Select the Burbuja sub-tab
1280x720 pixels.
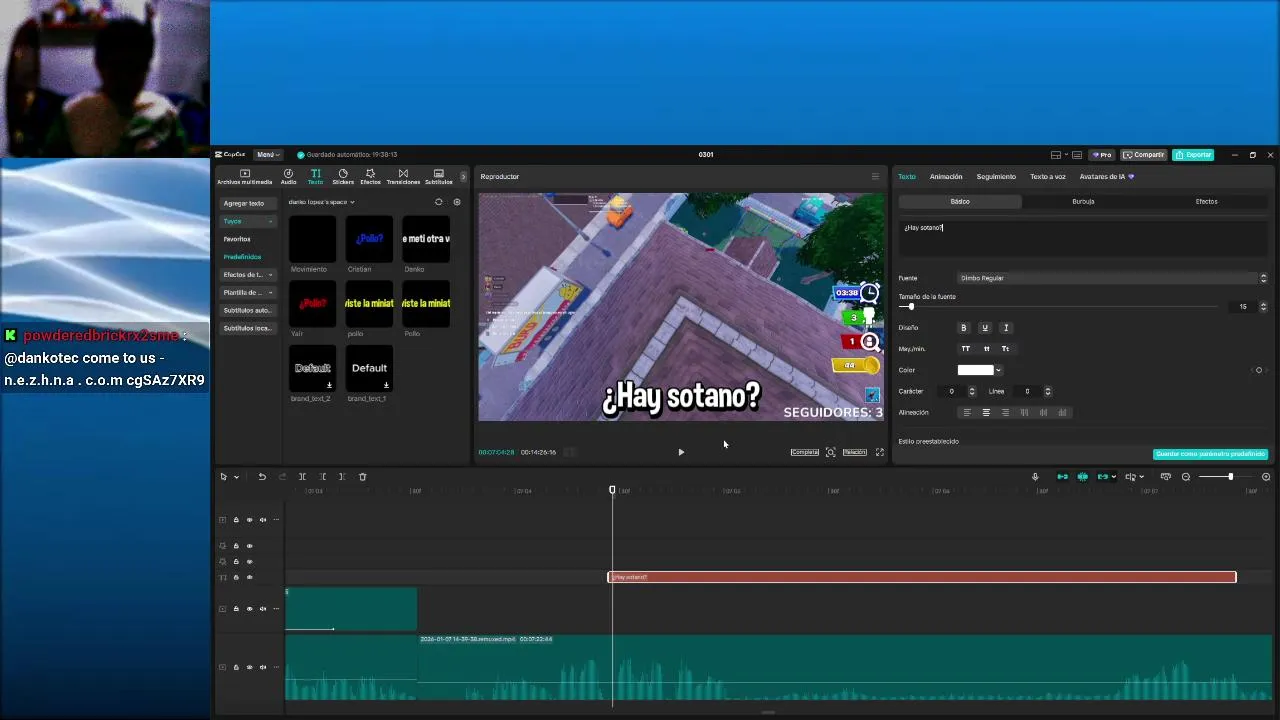[1083, 202]
